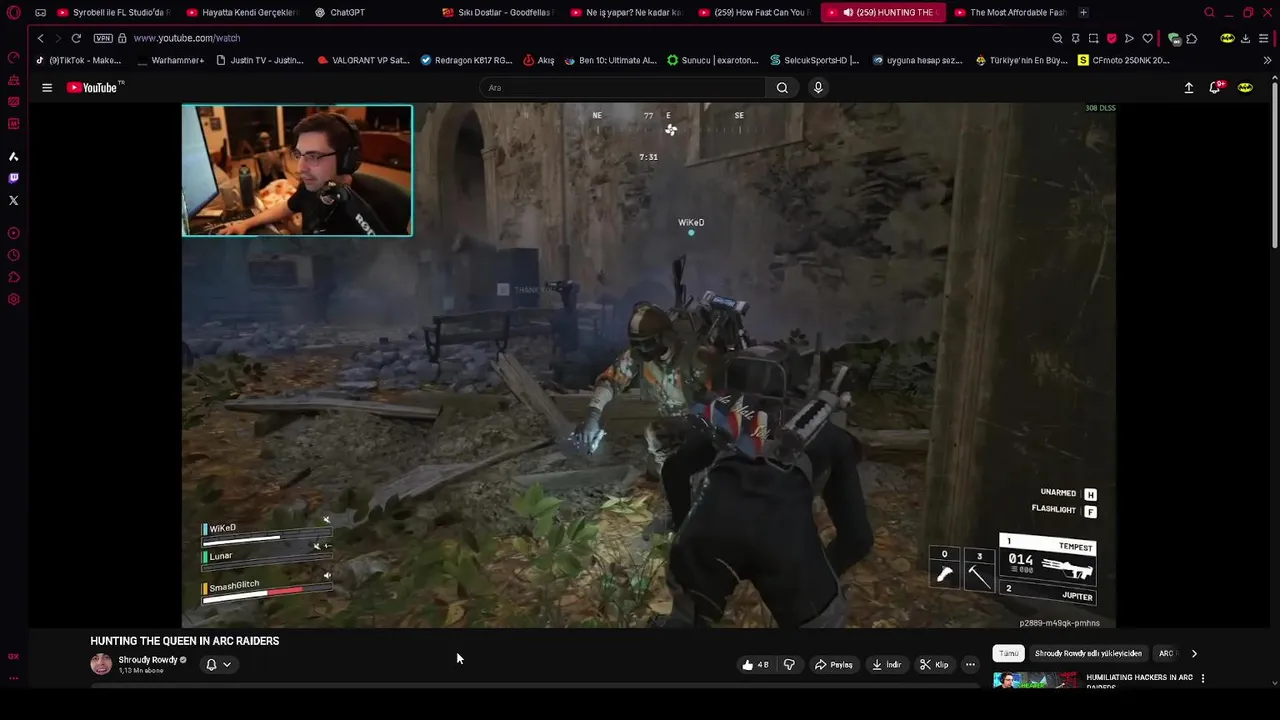Switch to Sıkı Dostlar - Goodfellas tab
The height and width of the screenshot is (720, 1280).
pyautogui.click(x=497, y=13)
